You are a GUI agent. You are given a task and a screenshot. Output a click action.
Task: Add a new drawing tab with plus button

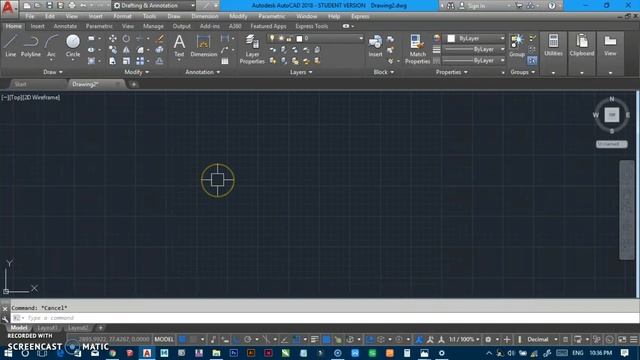point(133,84)
